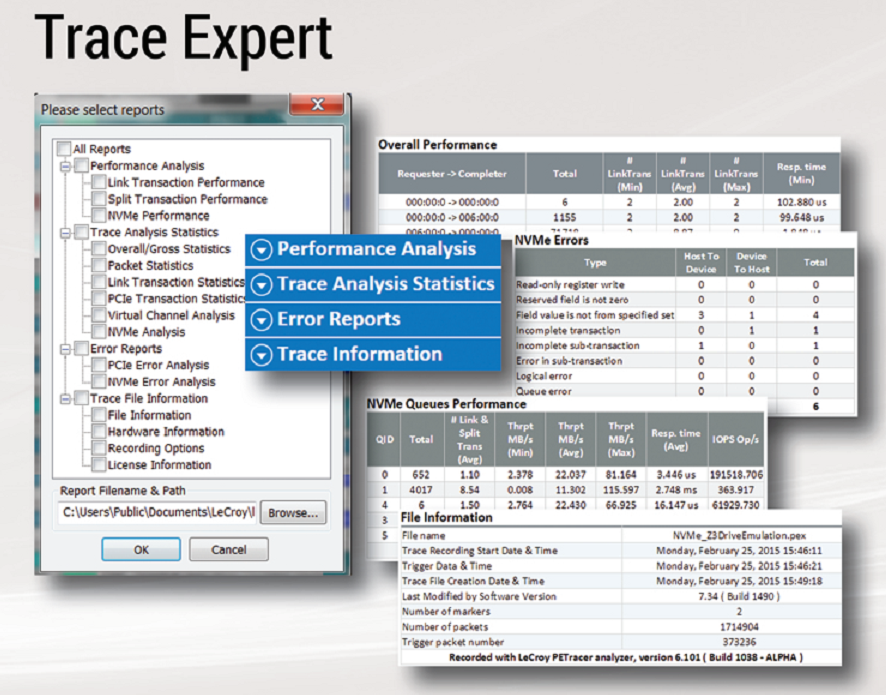
Task: Select the Packet Statistics tree item label
Action: point(150,265)
